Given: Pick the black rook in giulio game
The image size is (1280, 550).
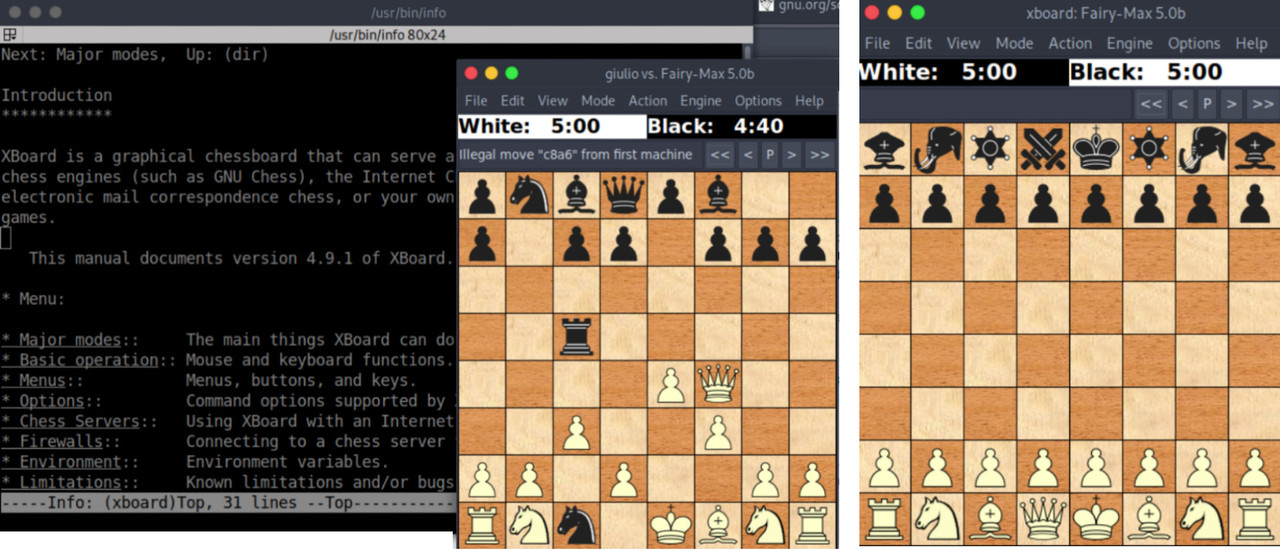Looking at the screenshot, I should [576, 337].
